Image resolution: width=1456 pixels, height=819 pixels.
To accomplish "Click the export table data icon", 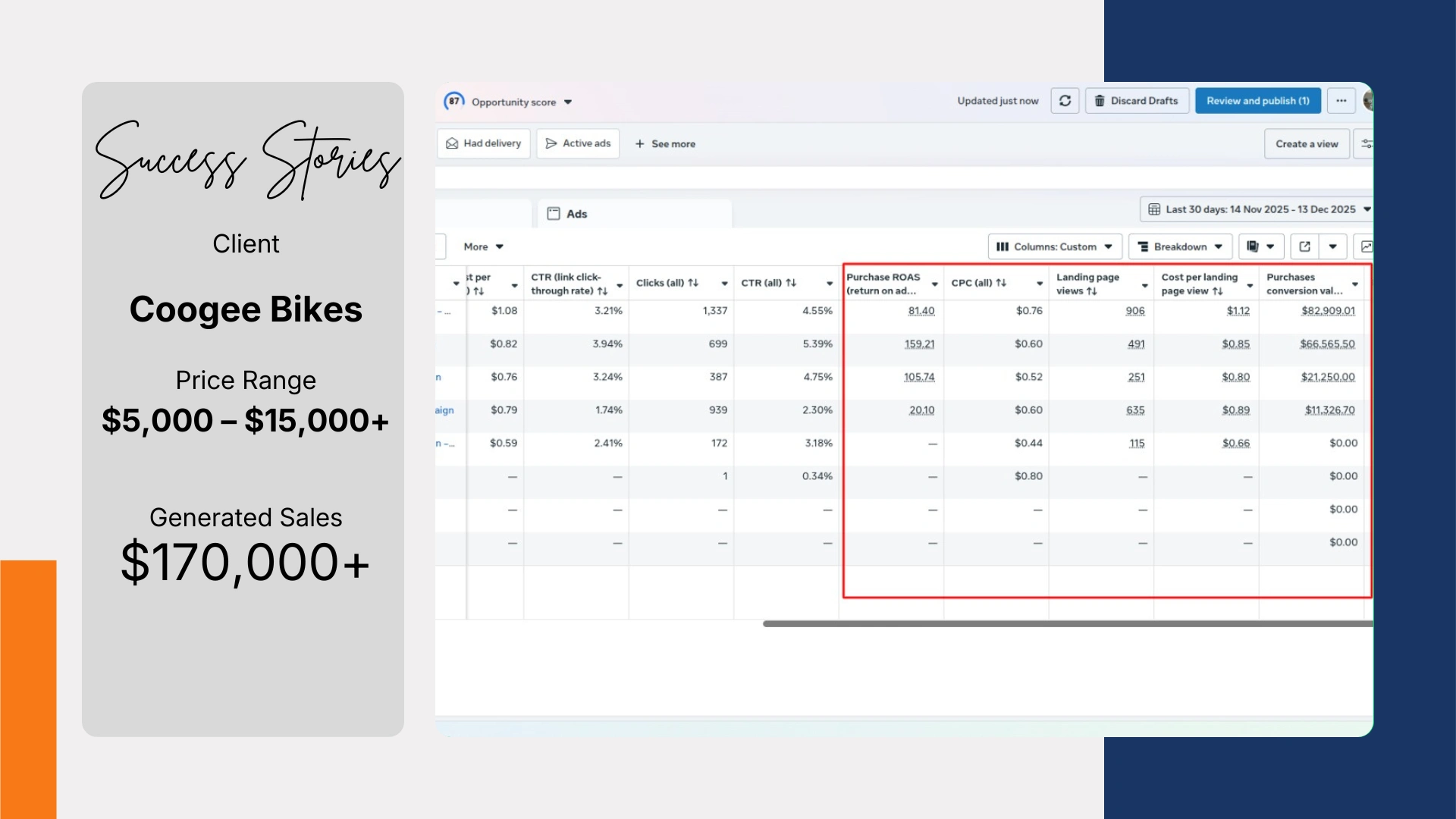I will click(1304, 247).
